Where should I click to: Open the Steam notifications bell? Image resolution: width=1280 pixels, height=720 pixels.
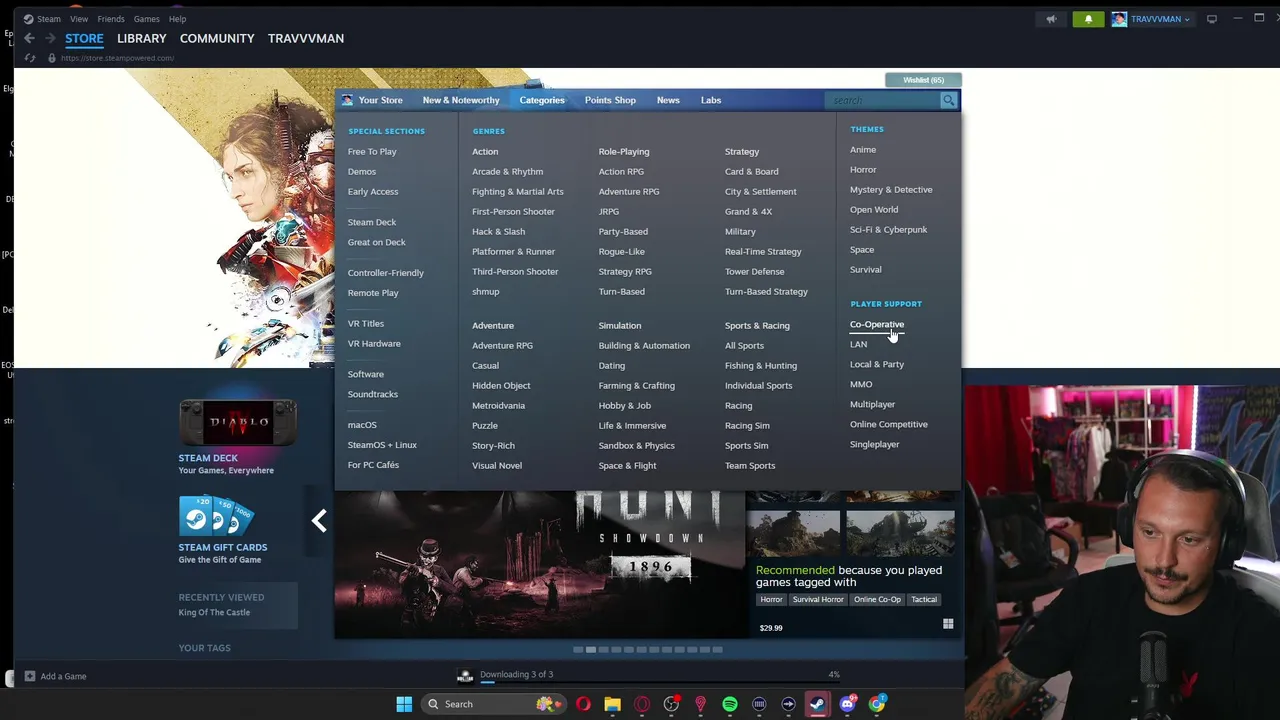(1088, 19)
